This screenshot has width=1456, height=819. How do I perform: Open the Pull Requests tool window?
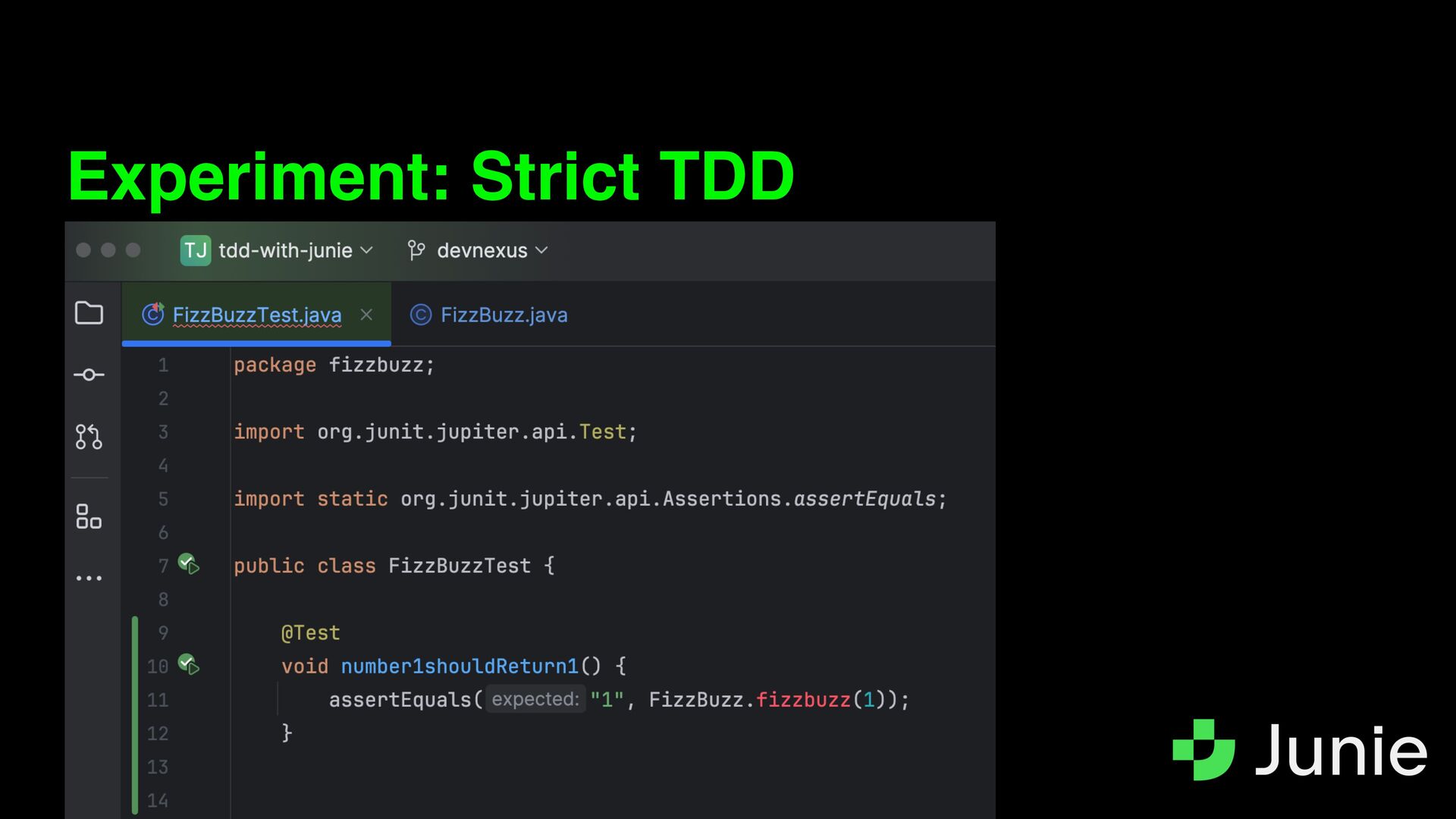tap(89, 437)
